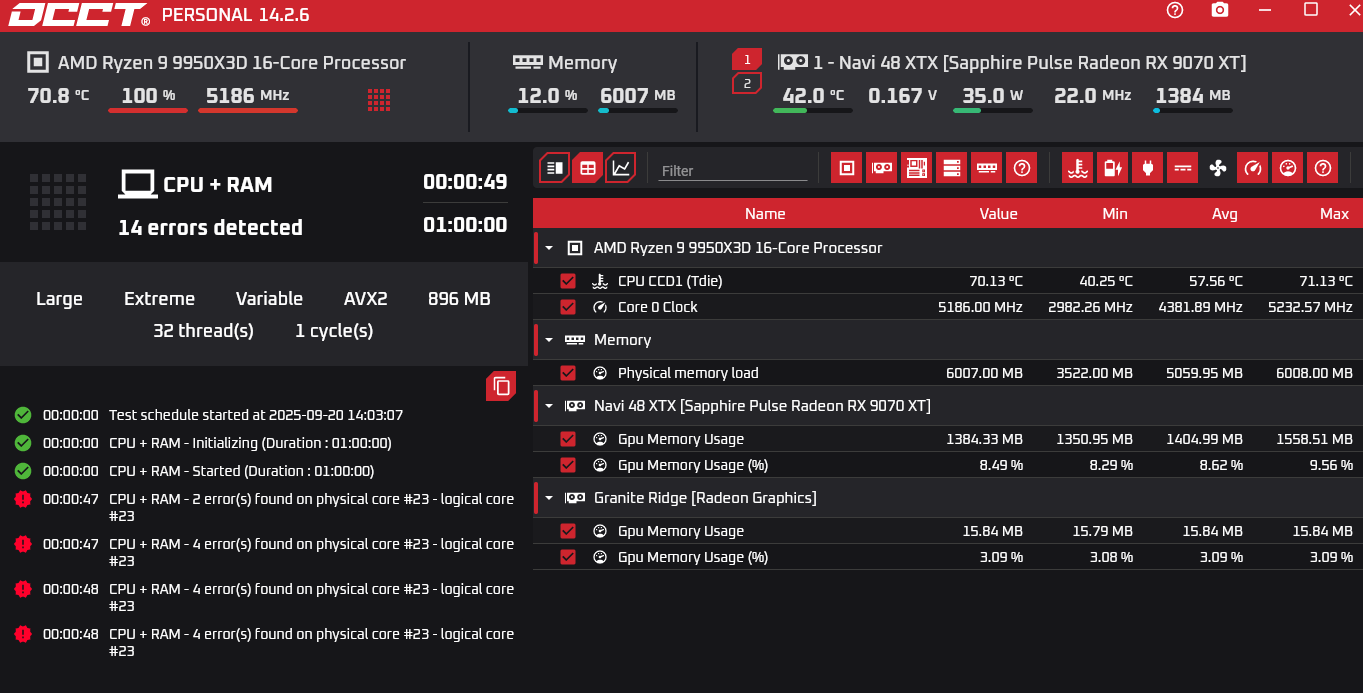Toggle the temperature sensor filter icon
This screenshot has height=693, width=1363.
pos(1077,168)
